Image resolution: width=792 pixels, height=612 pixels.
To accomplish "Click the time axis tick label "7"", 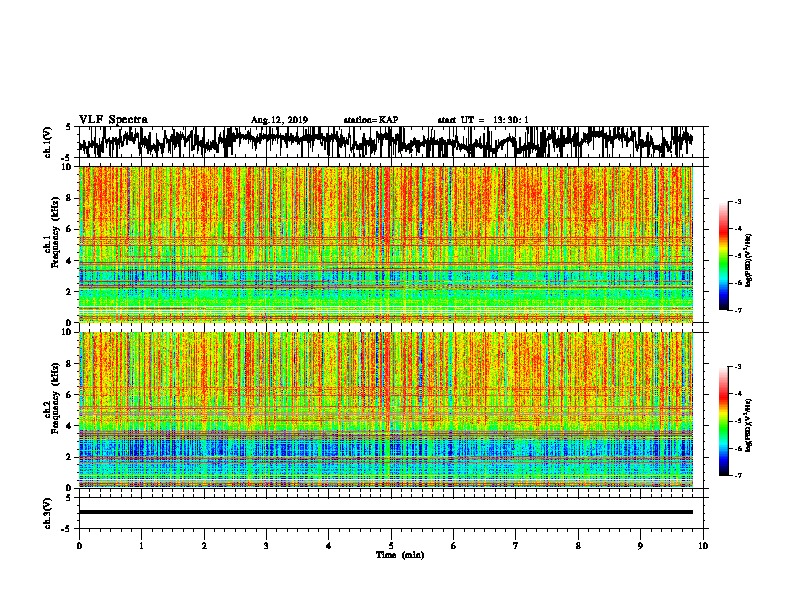I will pos(516,545).
